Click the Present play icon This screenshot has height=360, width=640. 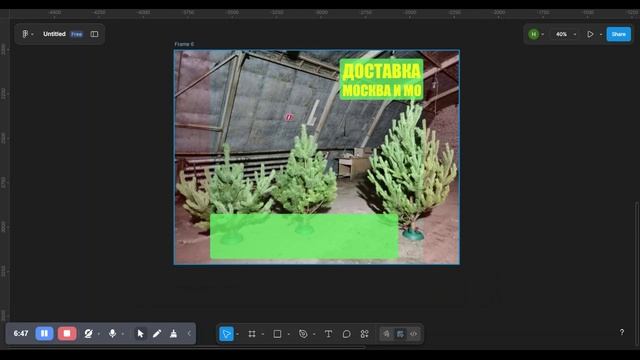click(590, 34)
